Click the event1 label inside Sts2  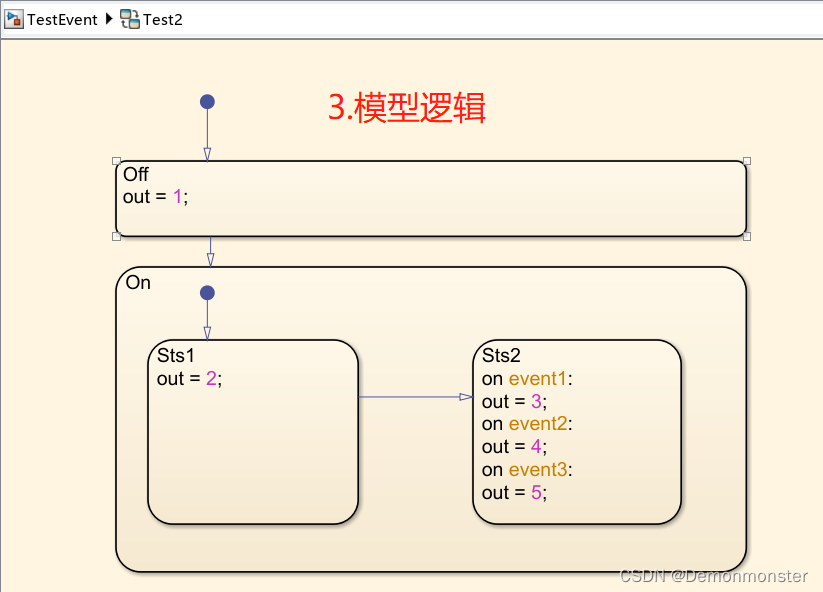[539, 378]
